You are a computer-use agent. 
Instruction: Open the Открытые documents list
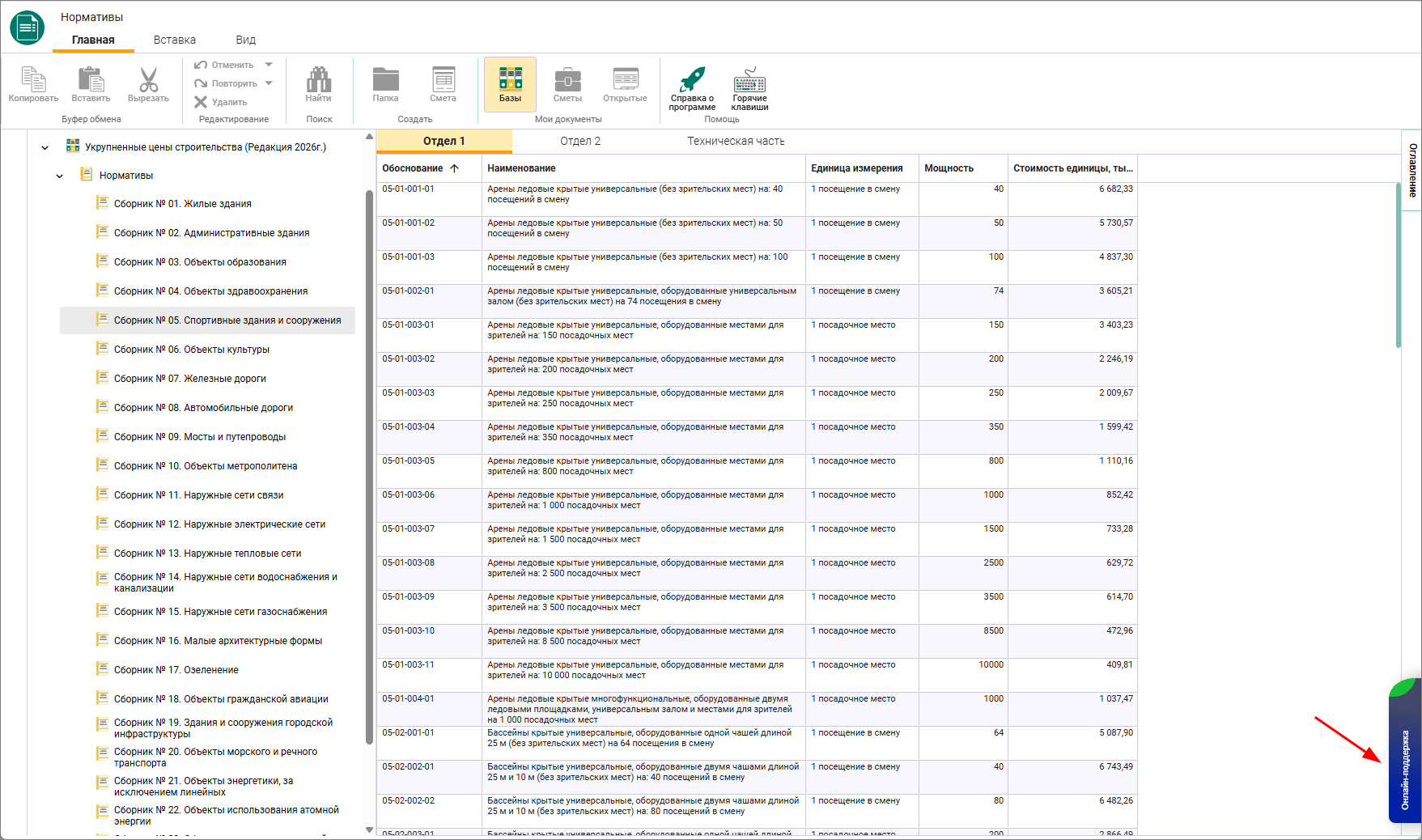pyautogui.click(x=625, y=84)
